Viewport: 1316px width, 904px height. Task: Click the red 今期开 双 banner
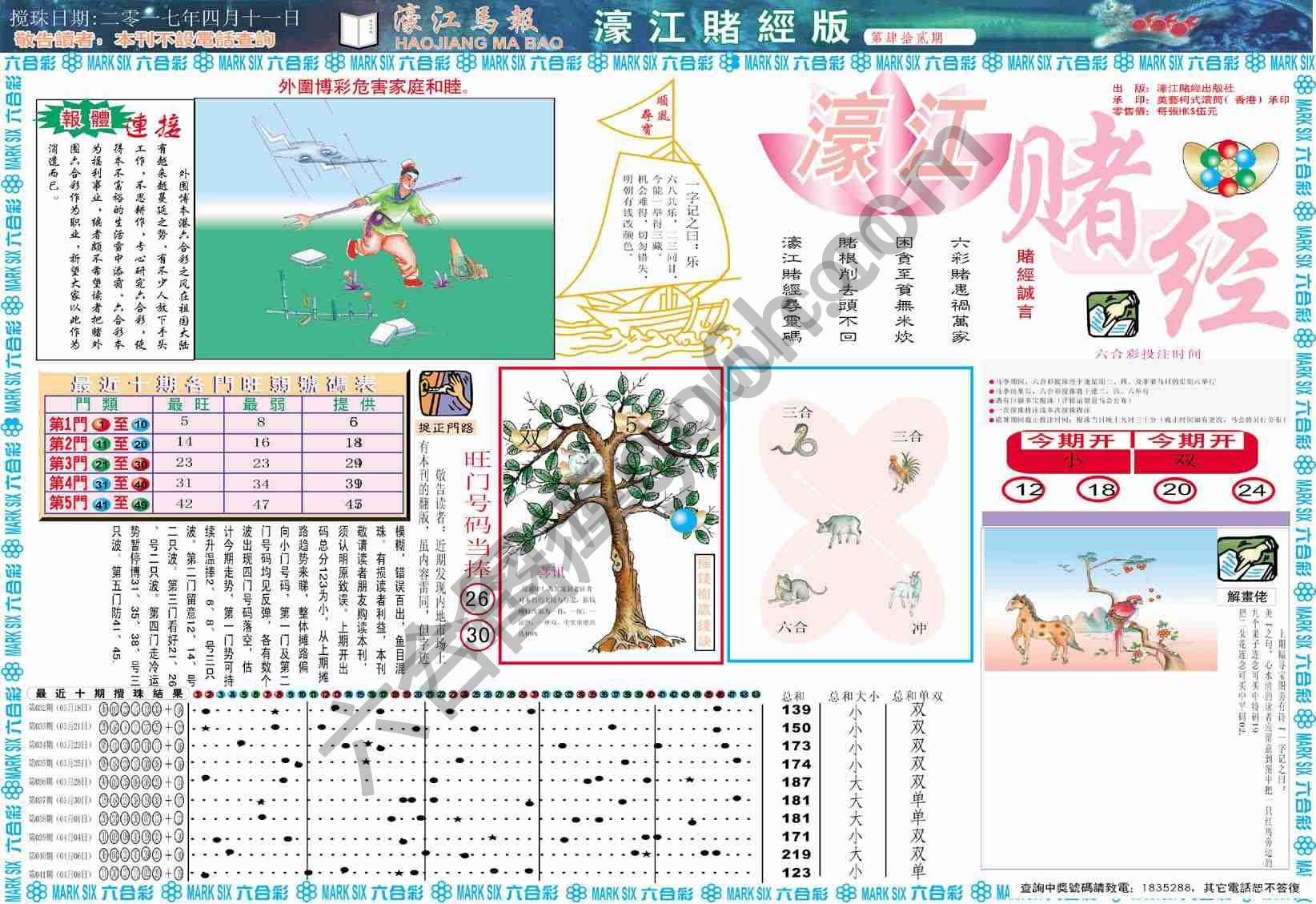pyautogui.click(x=1188, y=451)
